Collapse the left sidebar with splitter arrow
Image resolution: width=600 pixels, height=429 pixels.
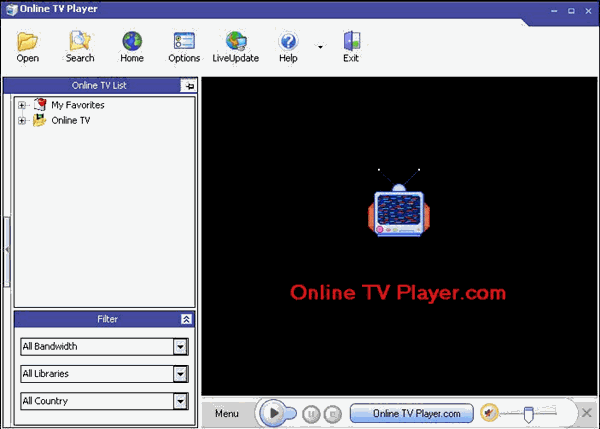coord(7,250)
